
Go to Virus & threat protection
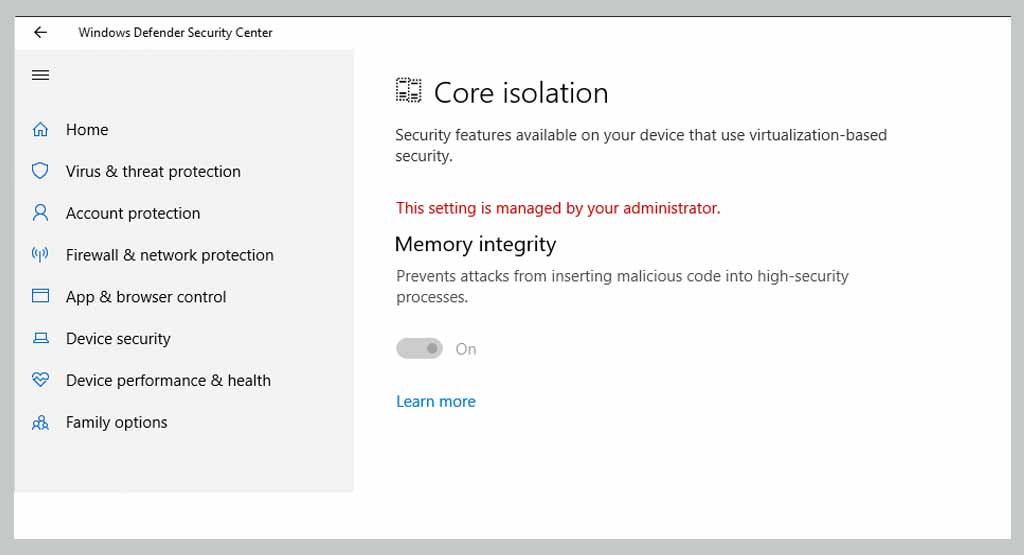coord(153,171)
